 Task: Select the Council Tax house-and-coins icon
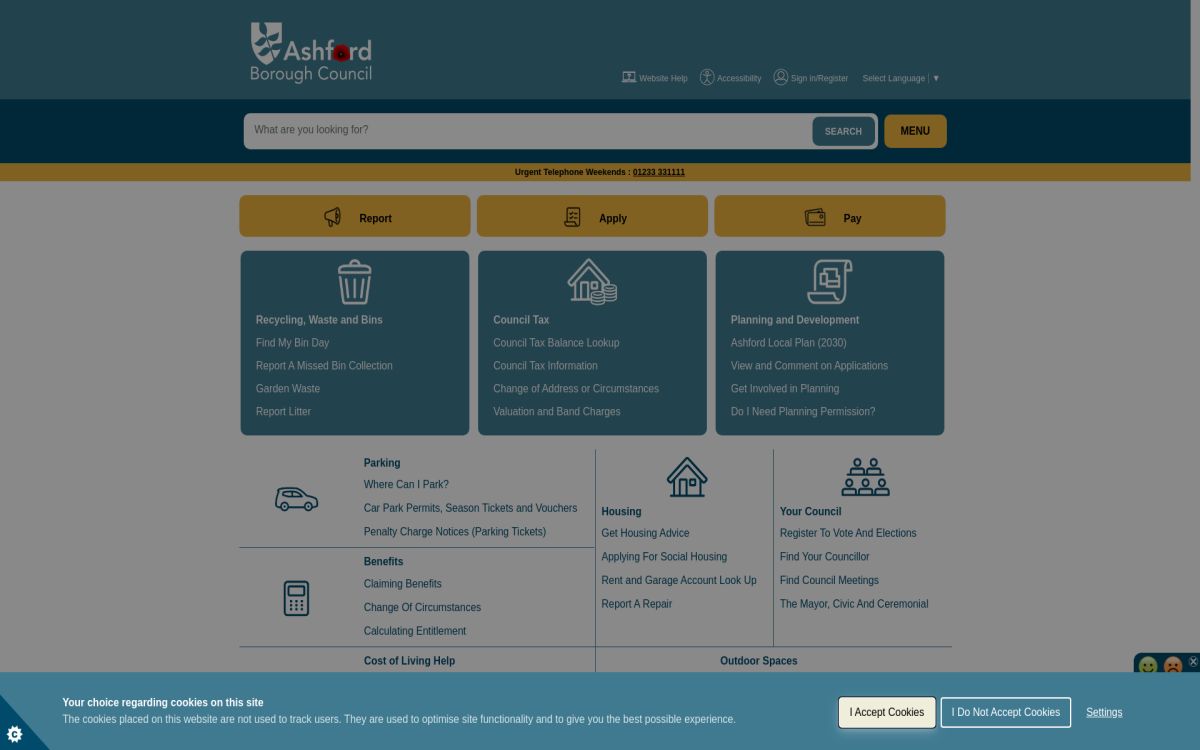(591, 281)
